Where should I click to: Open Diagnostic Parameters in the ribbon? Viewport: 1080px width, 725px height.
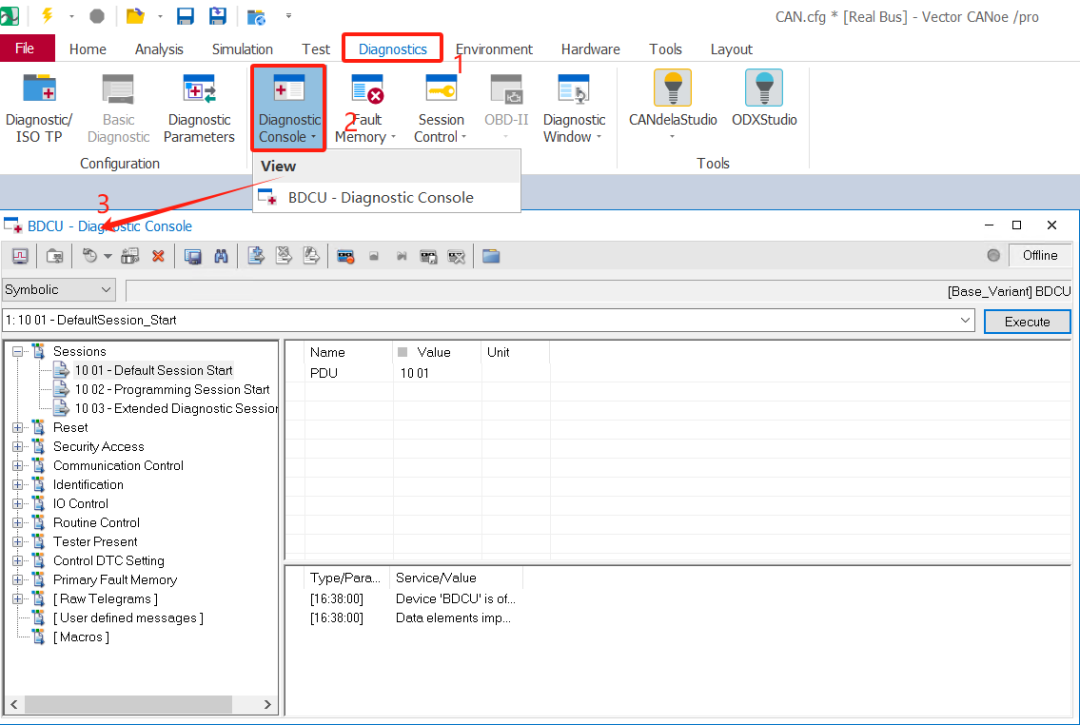coord(199,108)
